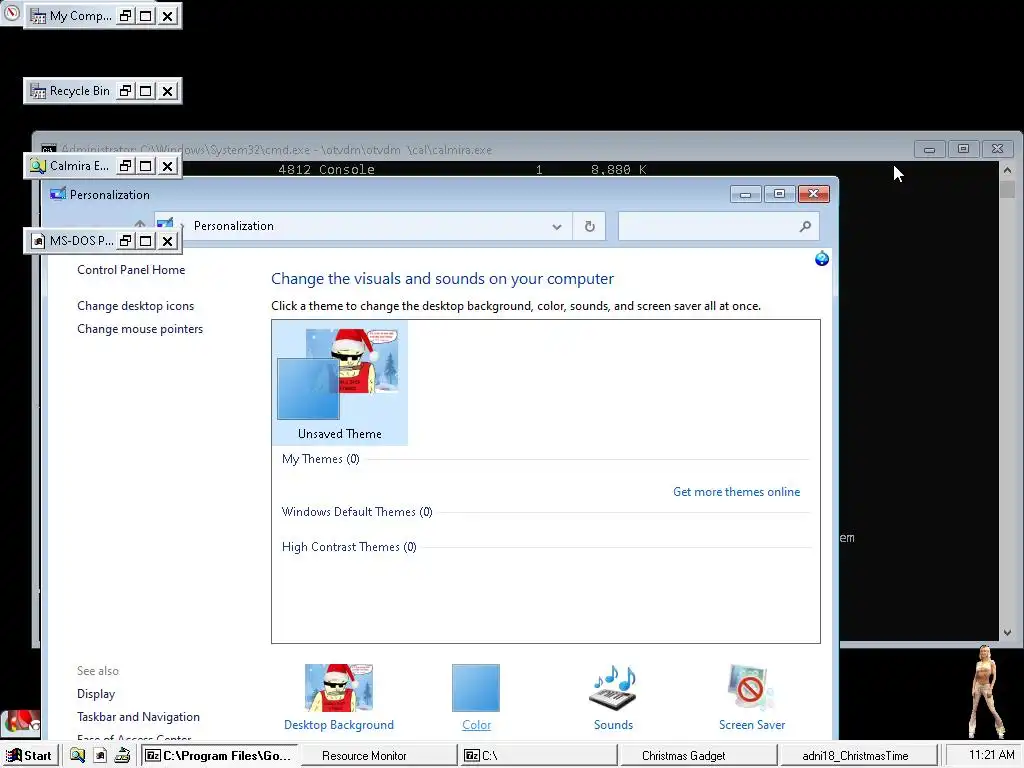
Task: Click the Calmira Explorer title icon
Action: 38,166
